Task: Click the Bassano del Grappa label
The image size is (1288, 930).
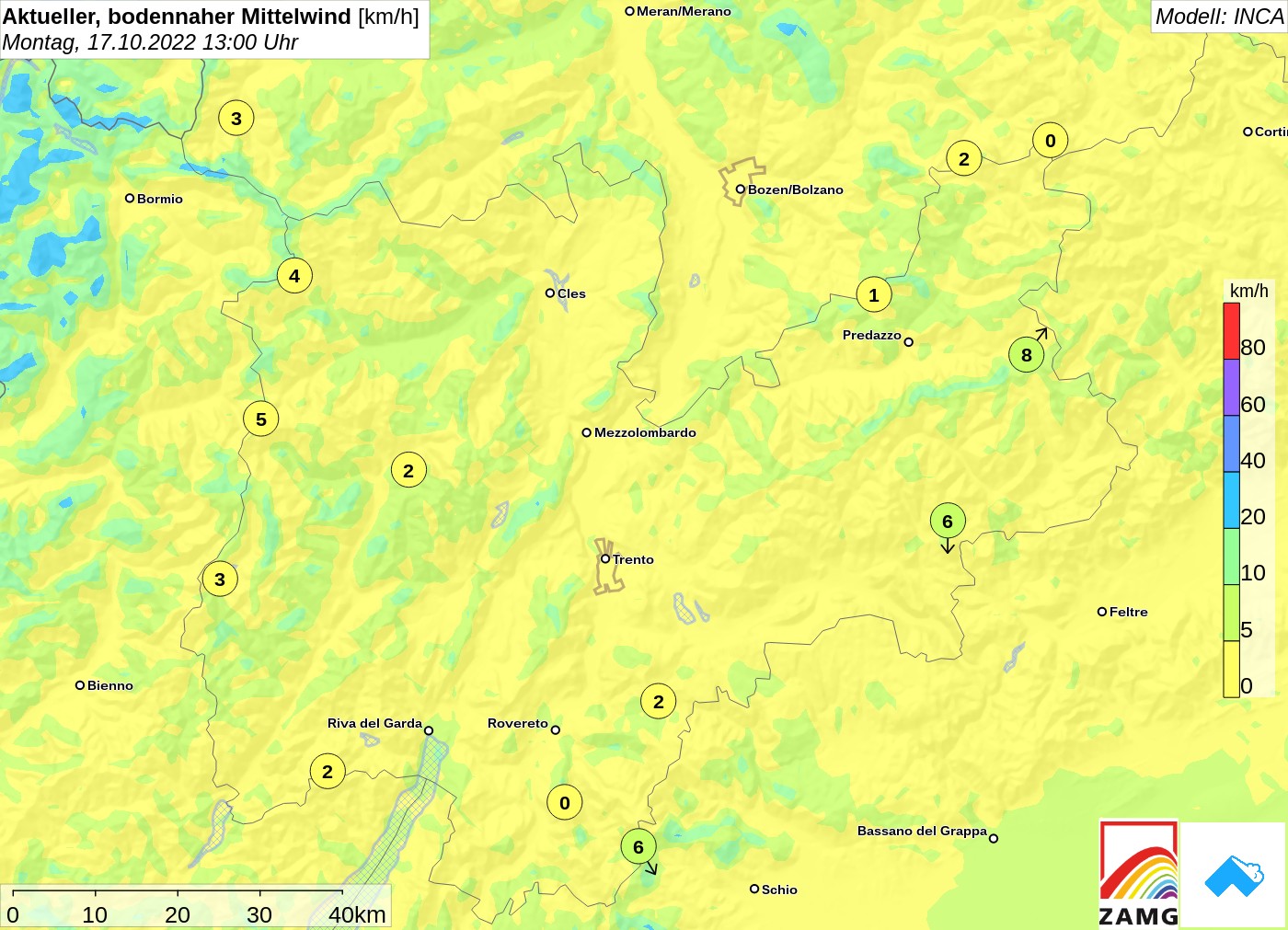Action: [x=922, y=831]
